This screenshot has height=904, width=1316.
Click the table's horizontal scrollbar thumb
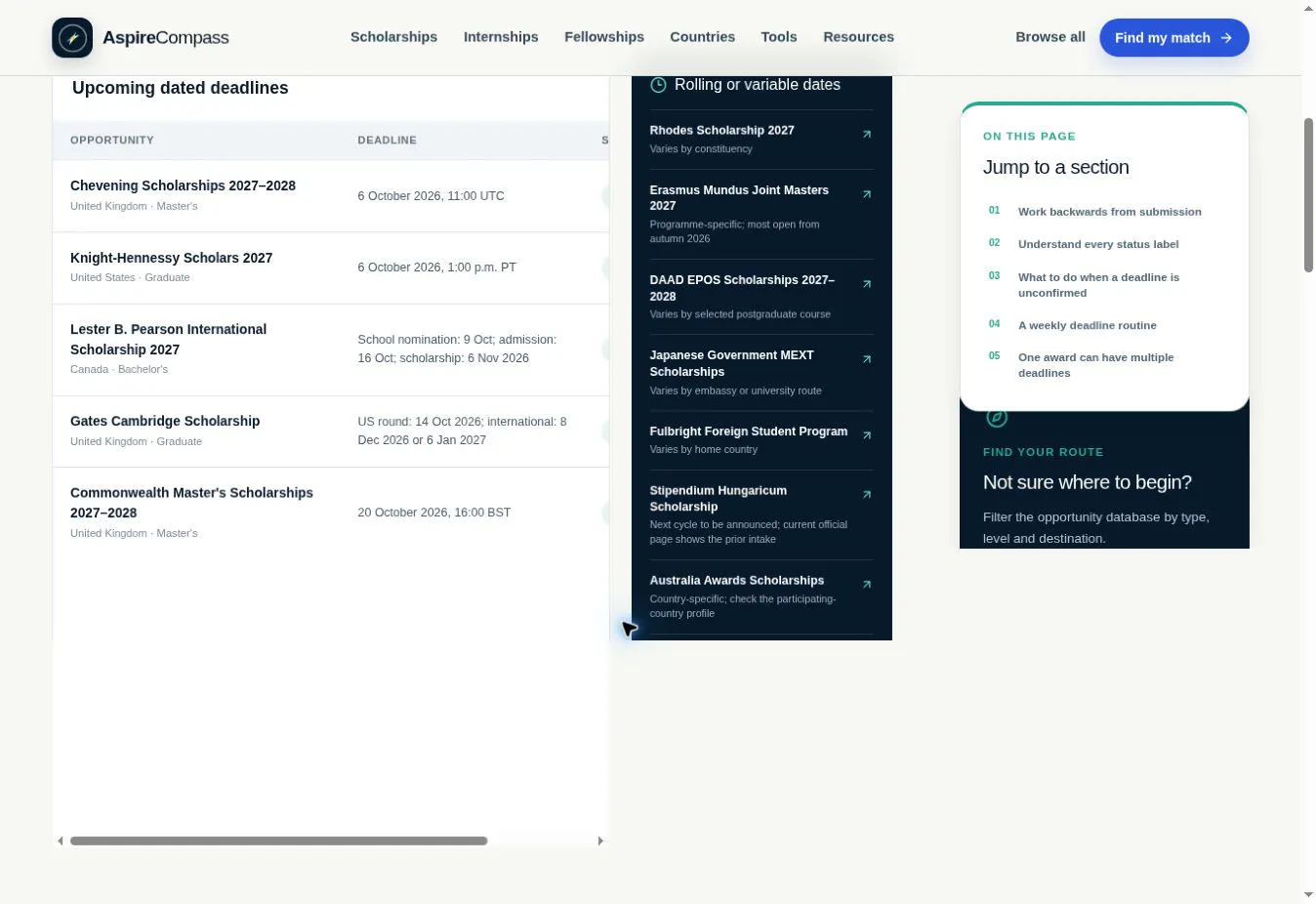click(278, 841)
